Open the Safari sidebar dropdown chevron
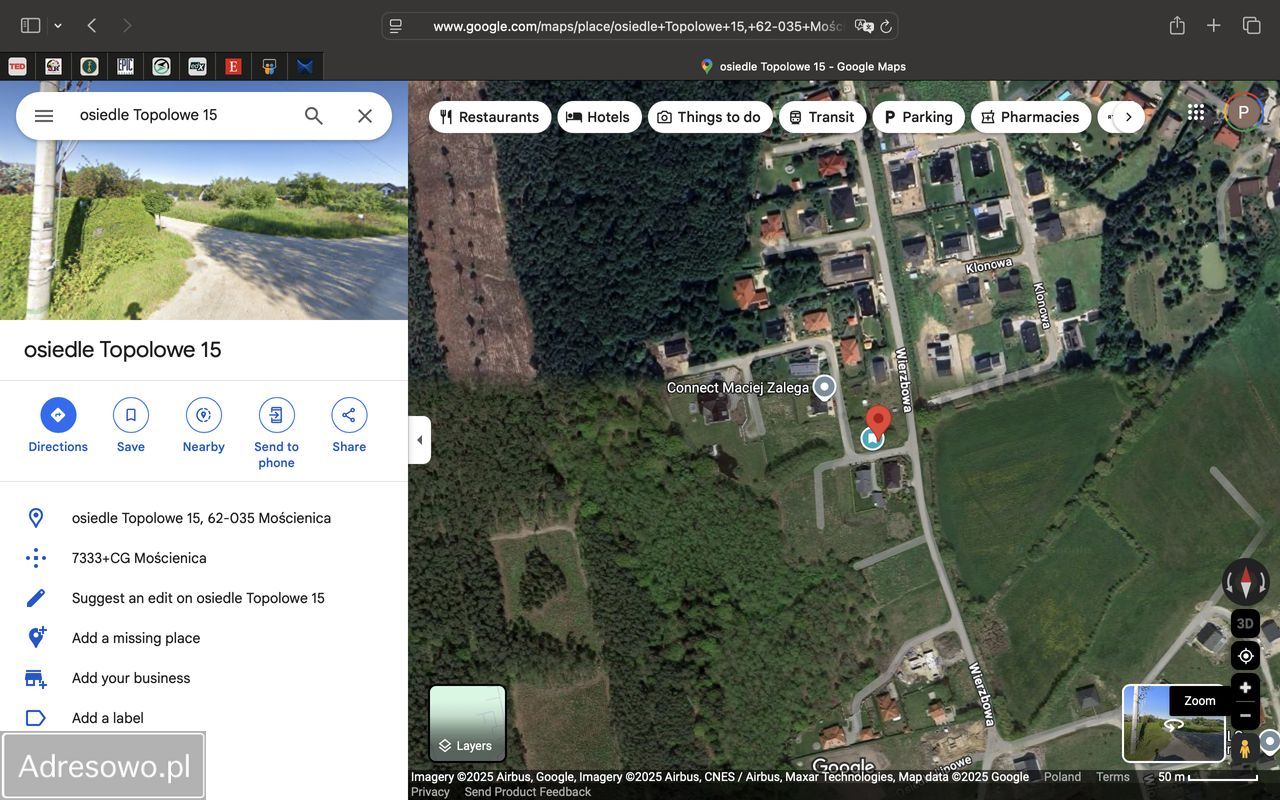Screen dimensions: 1280x800 click(58, 26)
